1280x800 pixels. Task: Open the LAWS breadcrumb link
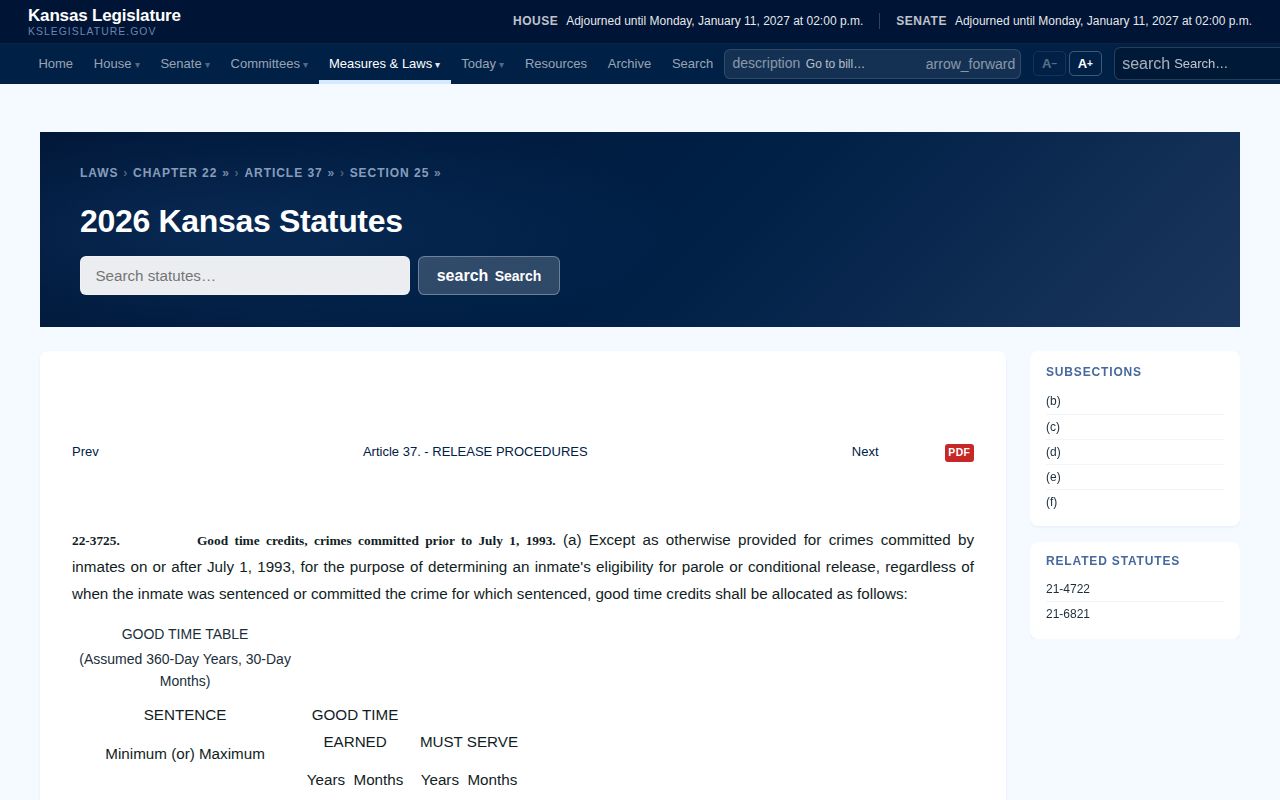99,173
